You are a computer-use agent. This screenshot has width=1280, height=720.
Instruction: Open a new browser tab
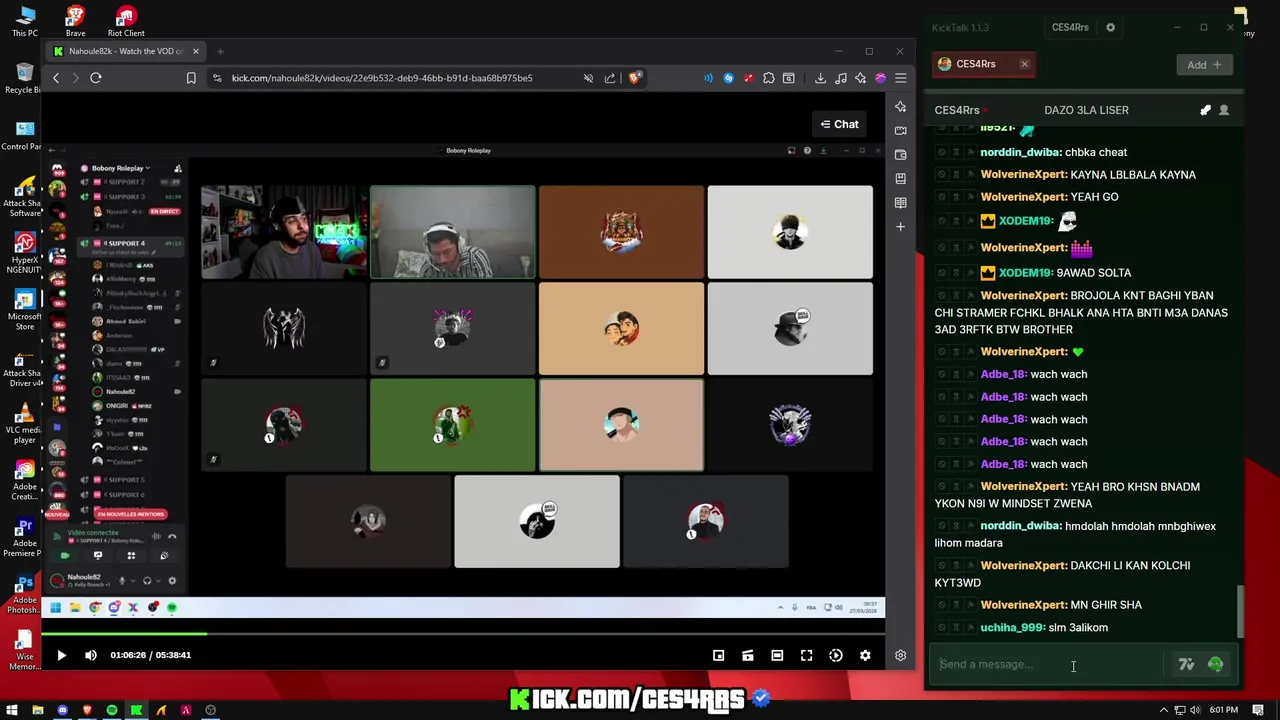click(219, 51)
